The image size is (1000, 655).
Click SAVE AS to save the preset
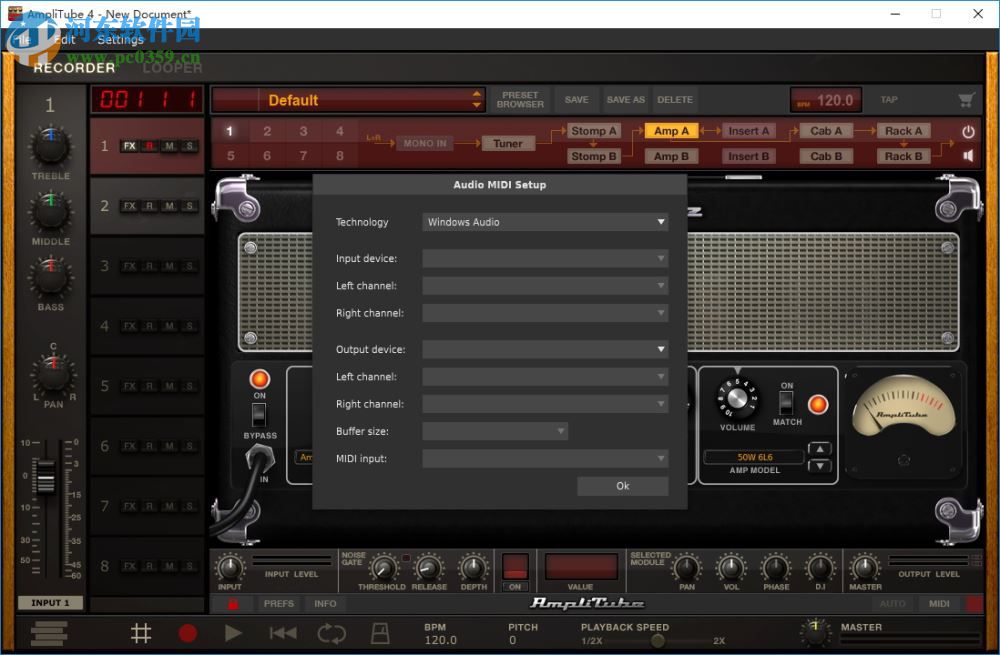tap(625, 100)
